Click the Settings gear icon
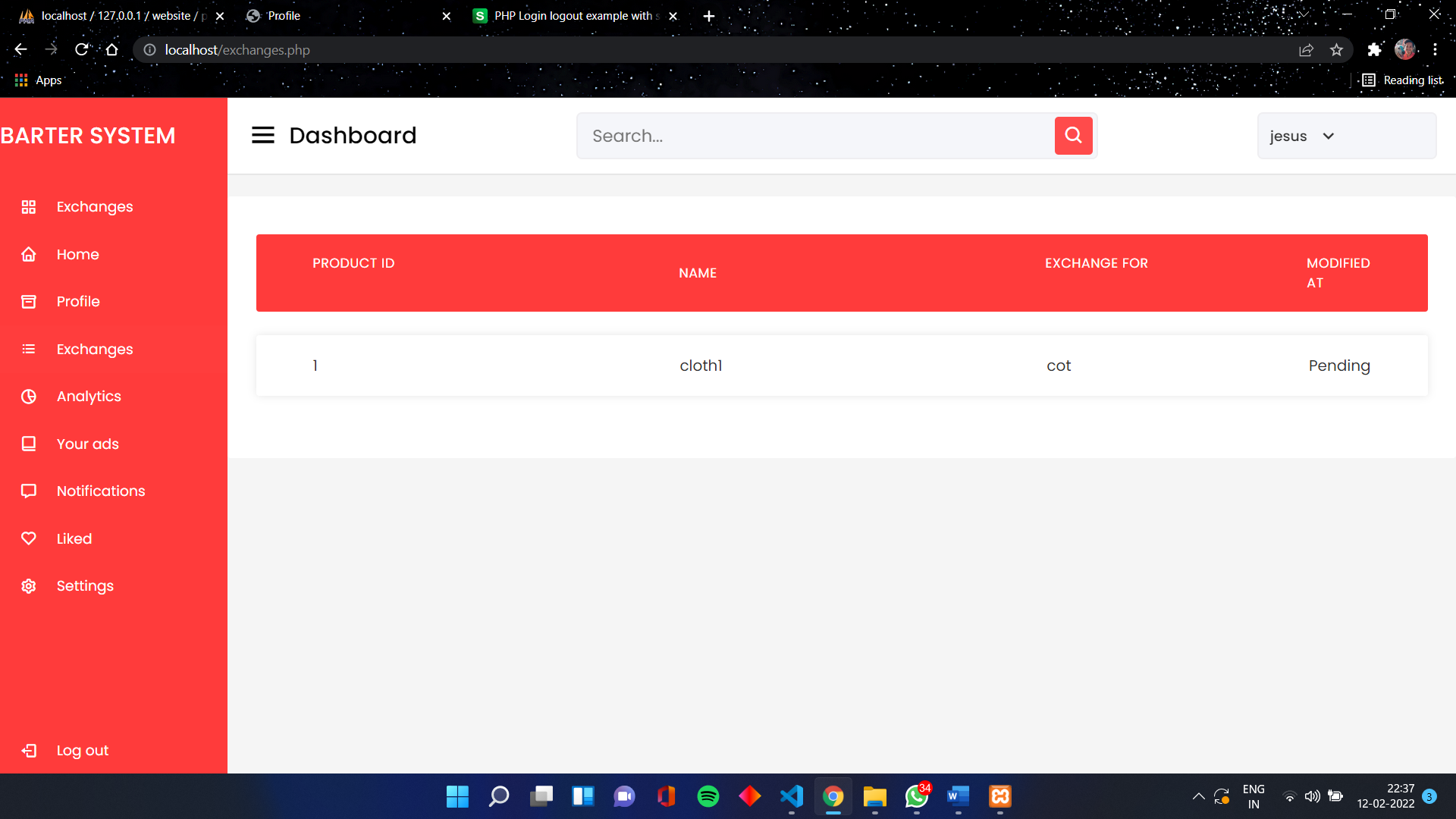The height and width of the screenshot is (819, 1456). (x=28, y=585)
